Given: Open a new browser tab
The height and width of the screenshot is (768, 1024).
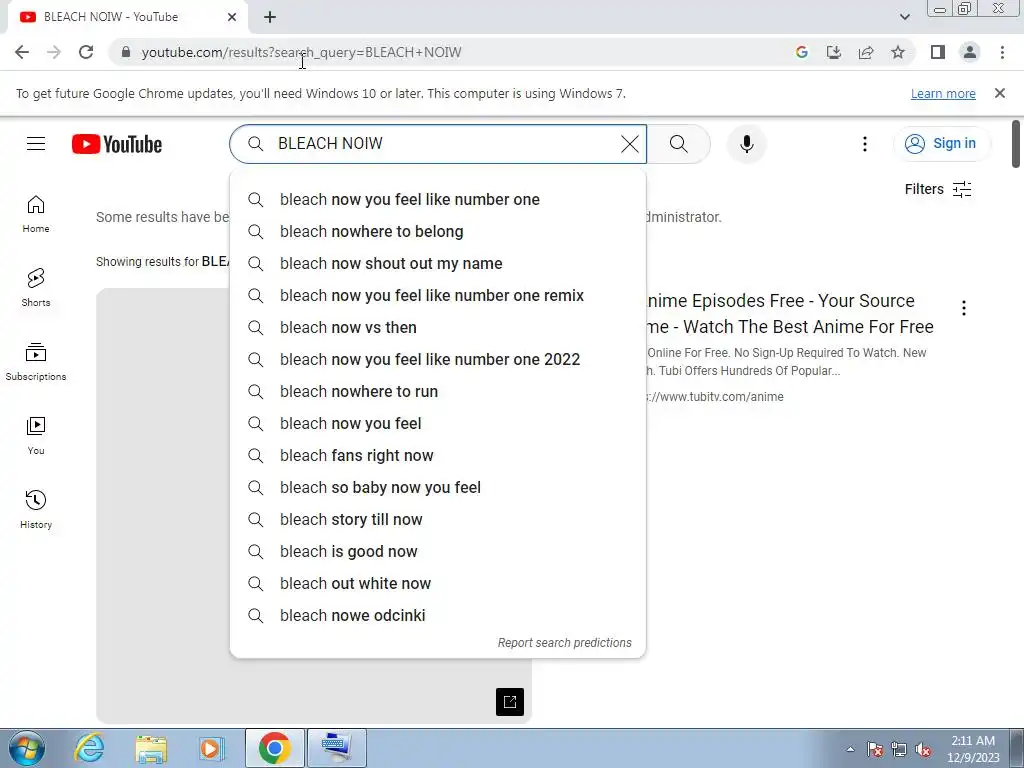Looking at the screenshot, I should 270,18.
